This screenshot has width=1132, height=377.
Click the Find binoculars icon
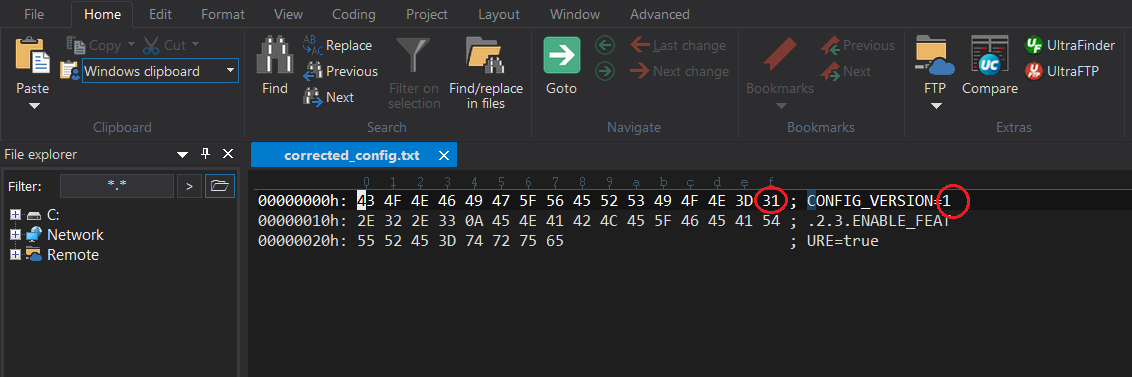pos(274,56)
